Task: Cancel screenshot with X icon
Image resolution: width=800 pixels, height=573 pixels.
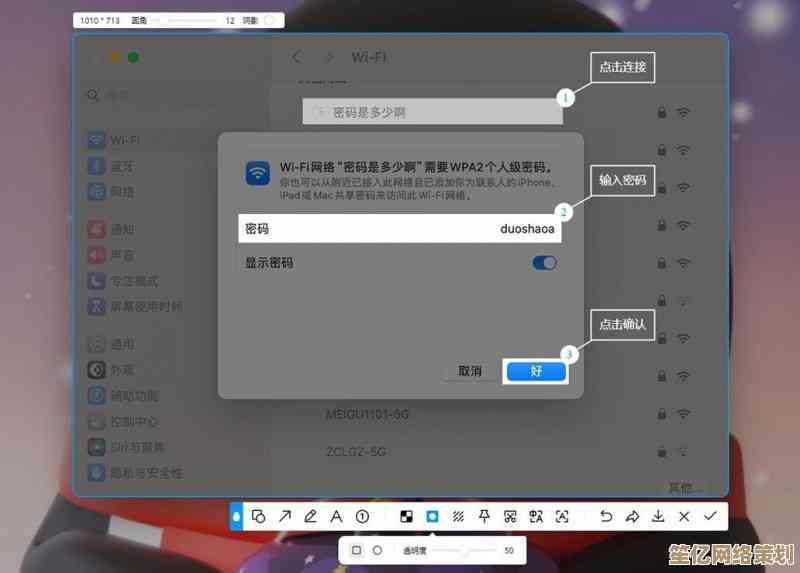Action: (x=684, y=516)
